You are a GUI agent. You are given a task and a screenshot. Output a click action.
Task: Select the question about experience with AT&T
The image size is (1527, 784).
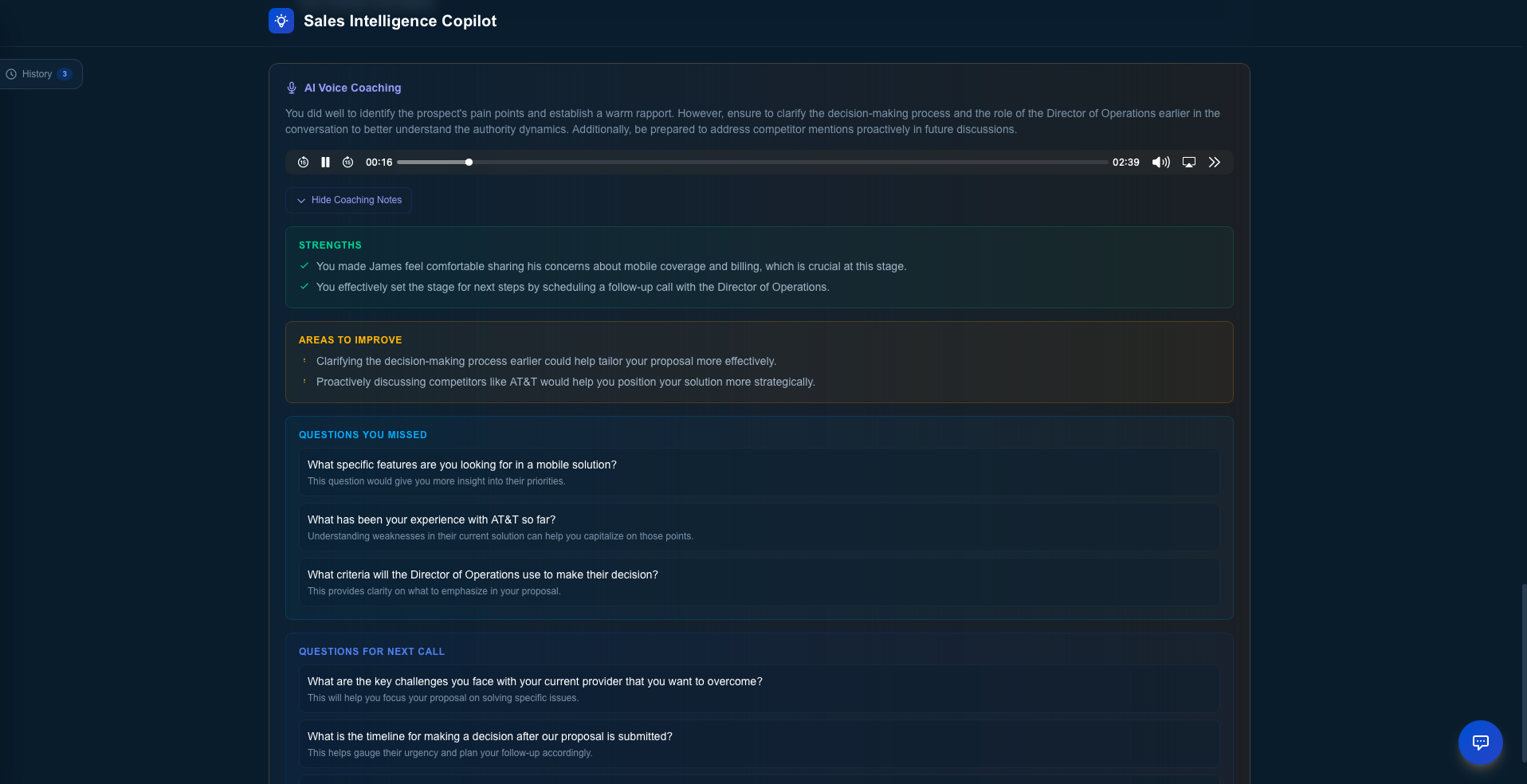point(759,527)
